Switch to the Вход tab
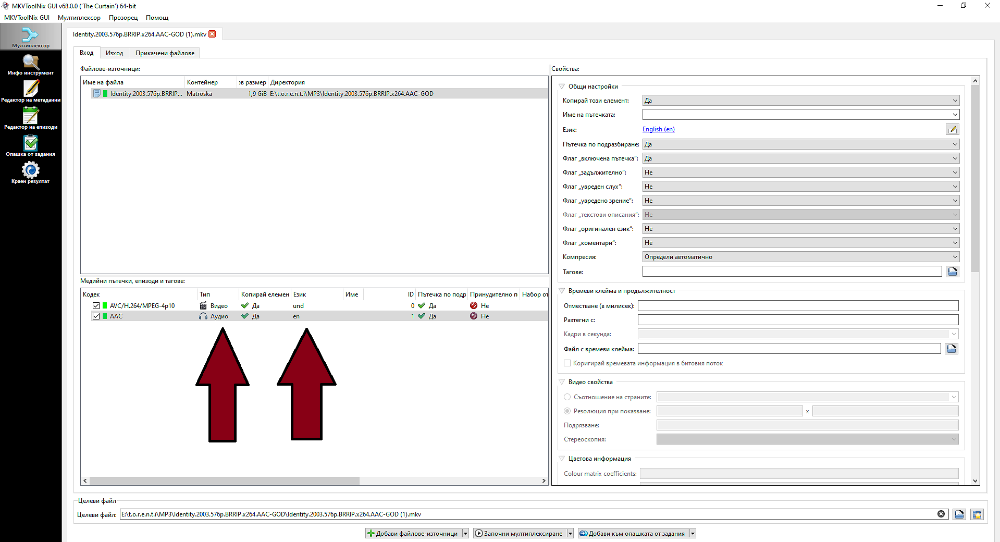This screenshot has width=1000, height=542. coord(86,53)
